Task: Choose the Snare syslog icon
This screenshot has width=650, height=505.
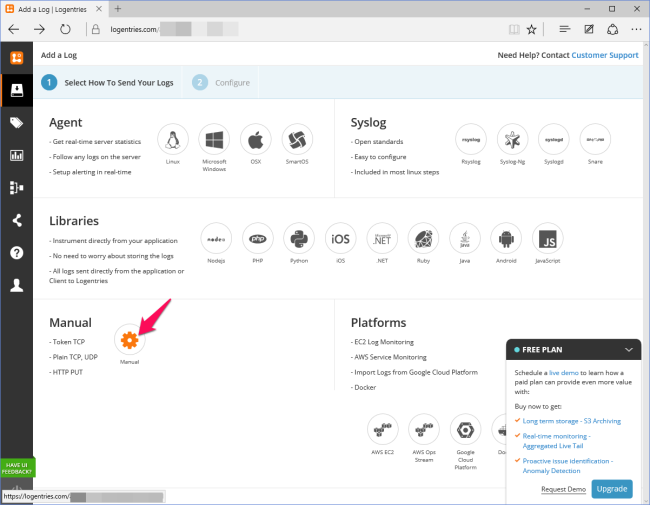Action: pyautogui.click(x=595, y=140)
